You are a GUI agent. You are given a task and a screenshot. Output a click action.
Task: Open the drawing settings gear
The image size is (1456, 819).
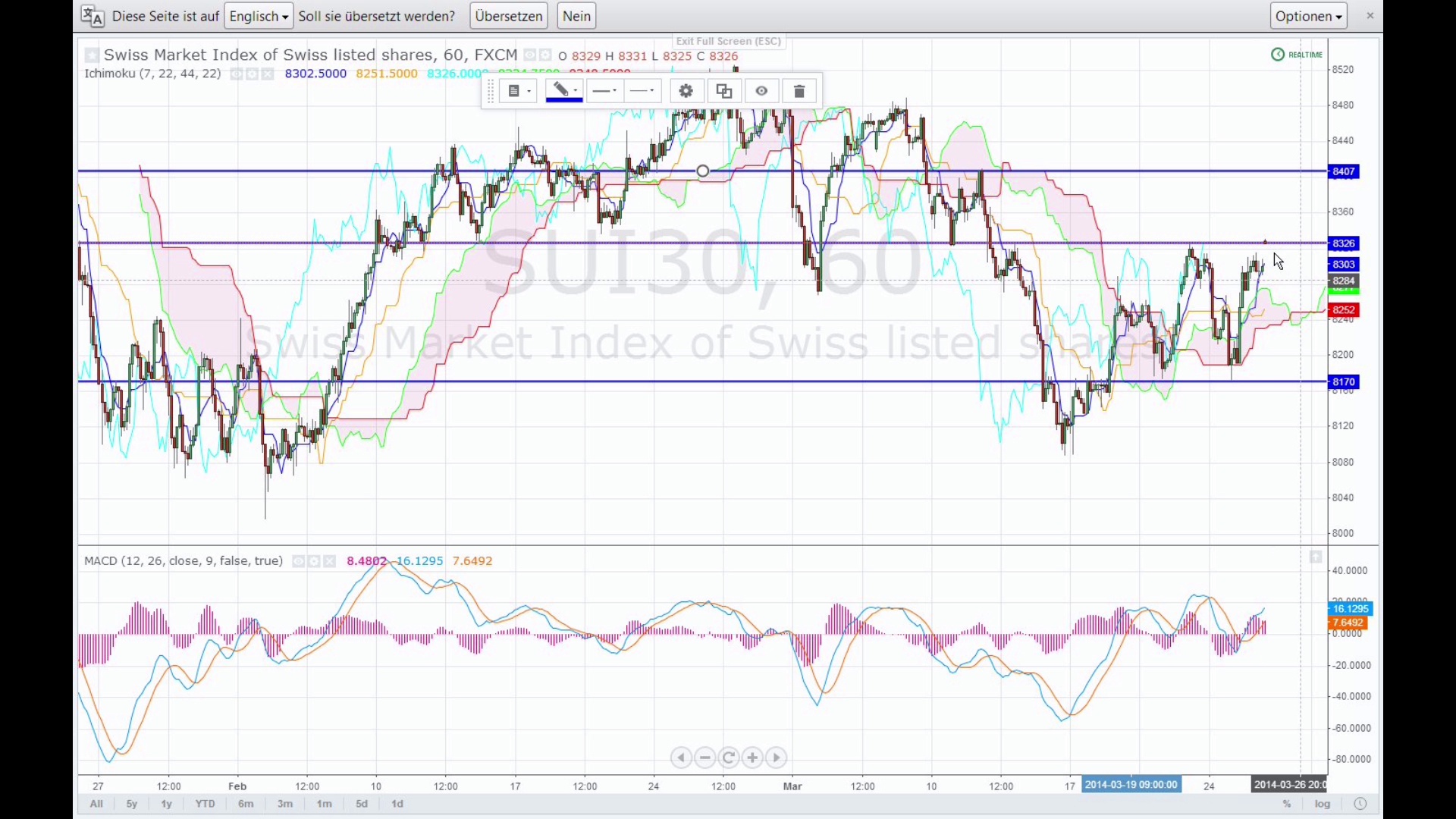(686, 91)
